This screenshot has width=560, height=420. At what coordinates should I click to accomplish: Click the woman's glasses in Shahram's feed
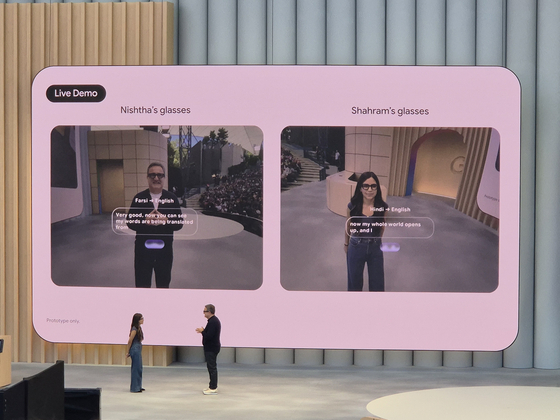pyautogui.click(x=369, y=186)
